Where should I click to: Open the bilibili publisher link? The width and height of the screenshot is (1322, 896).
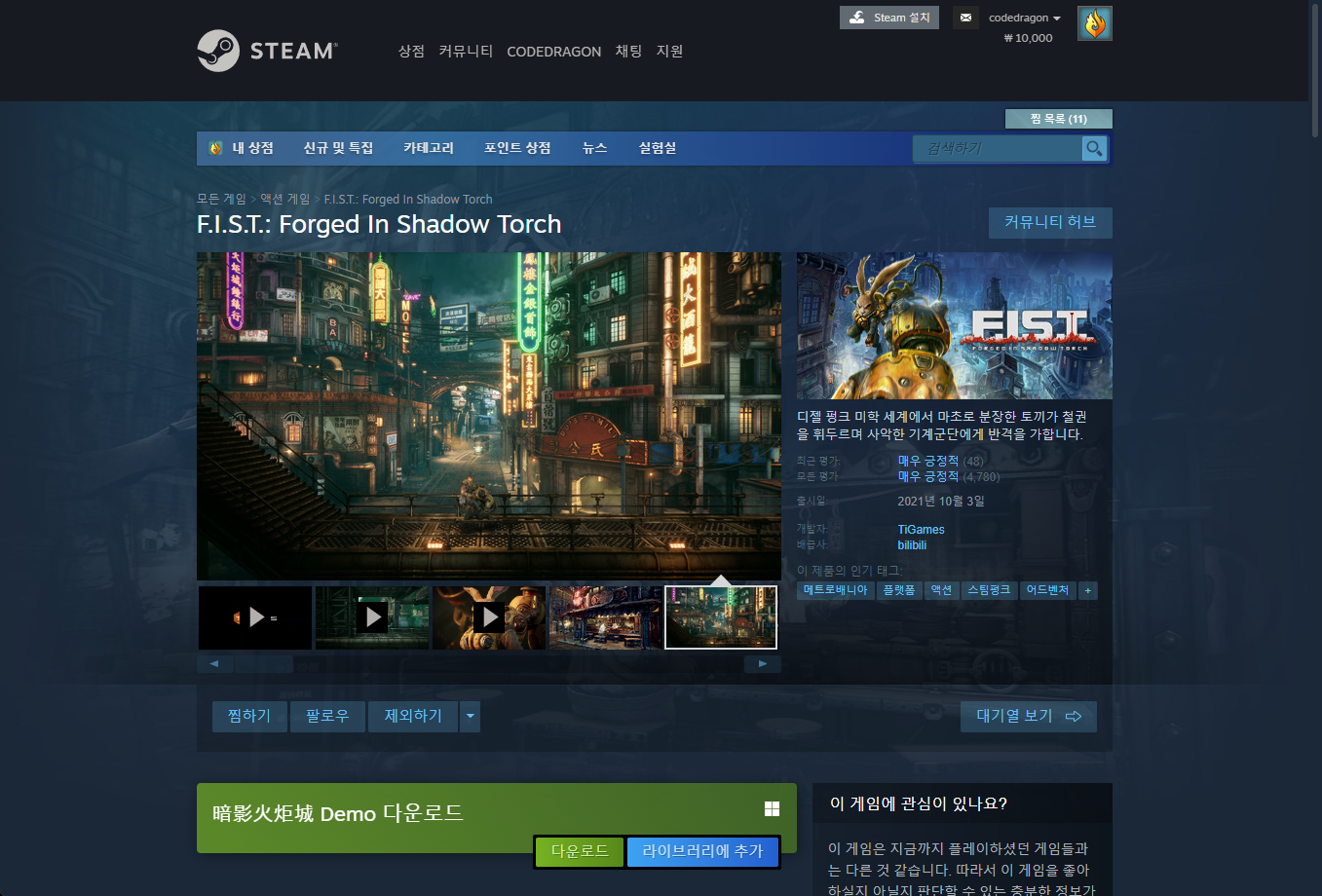pyautogui.click(x=912, y=545)
